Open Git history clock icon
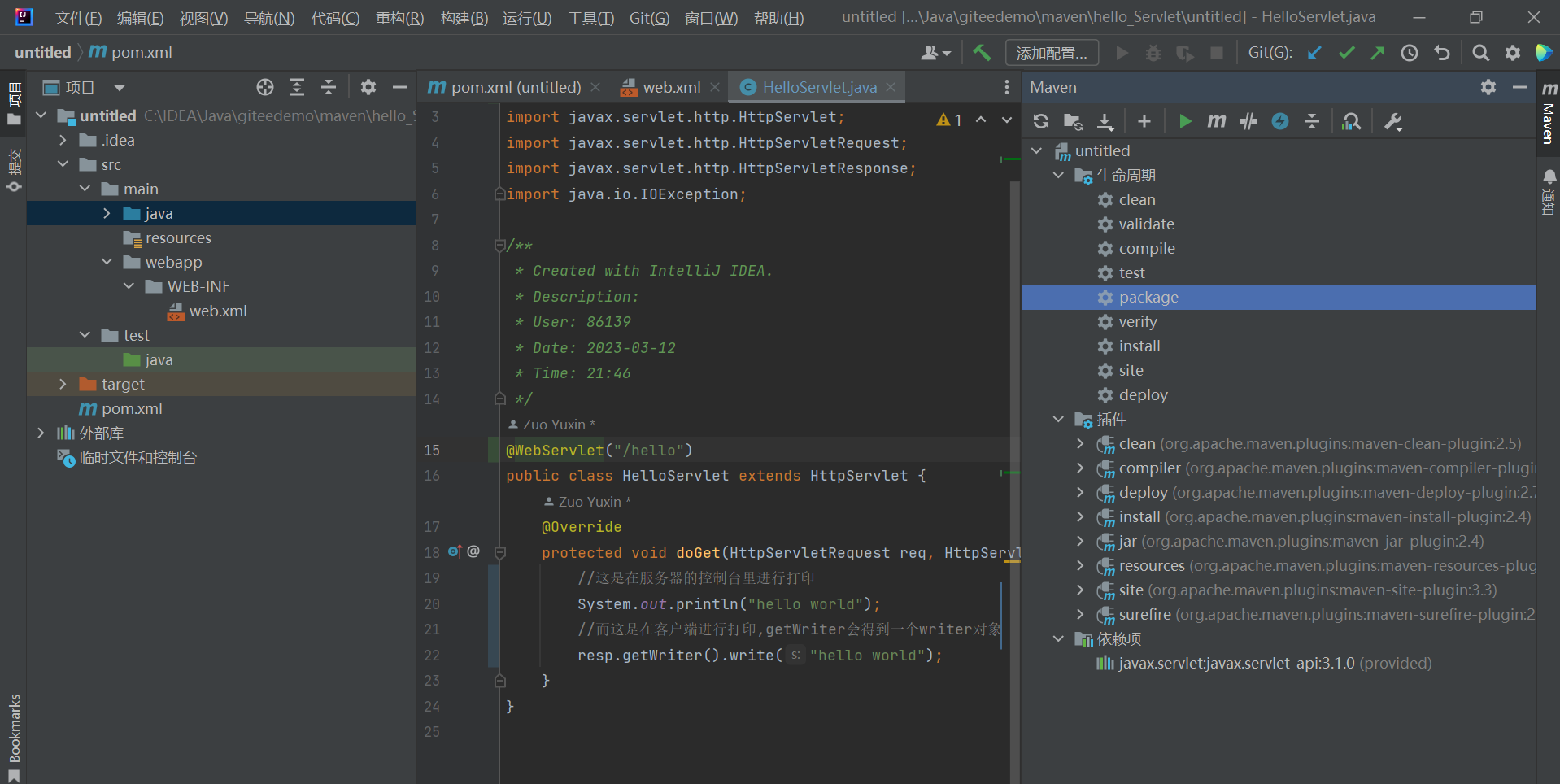Image resolution: width=1560 pixels, height=784 pixels. tap(1410, 53)
